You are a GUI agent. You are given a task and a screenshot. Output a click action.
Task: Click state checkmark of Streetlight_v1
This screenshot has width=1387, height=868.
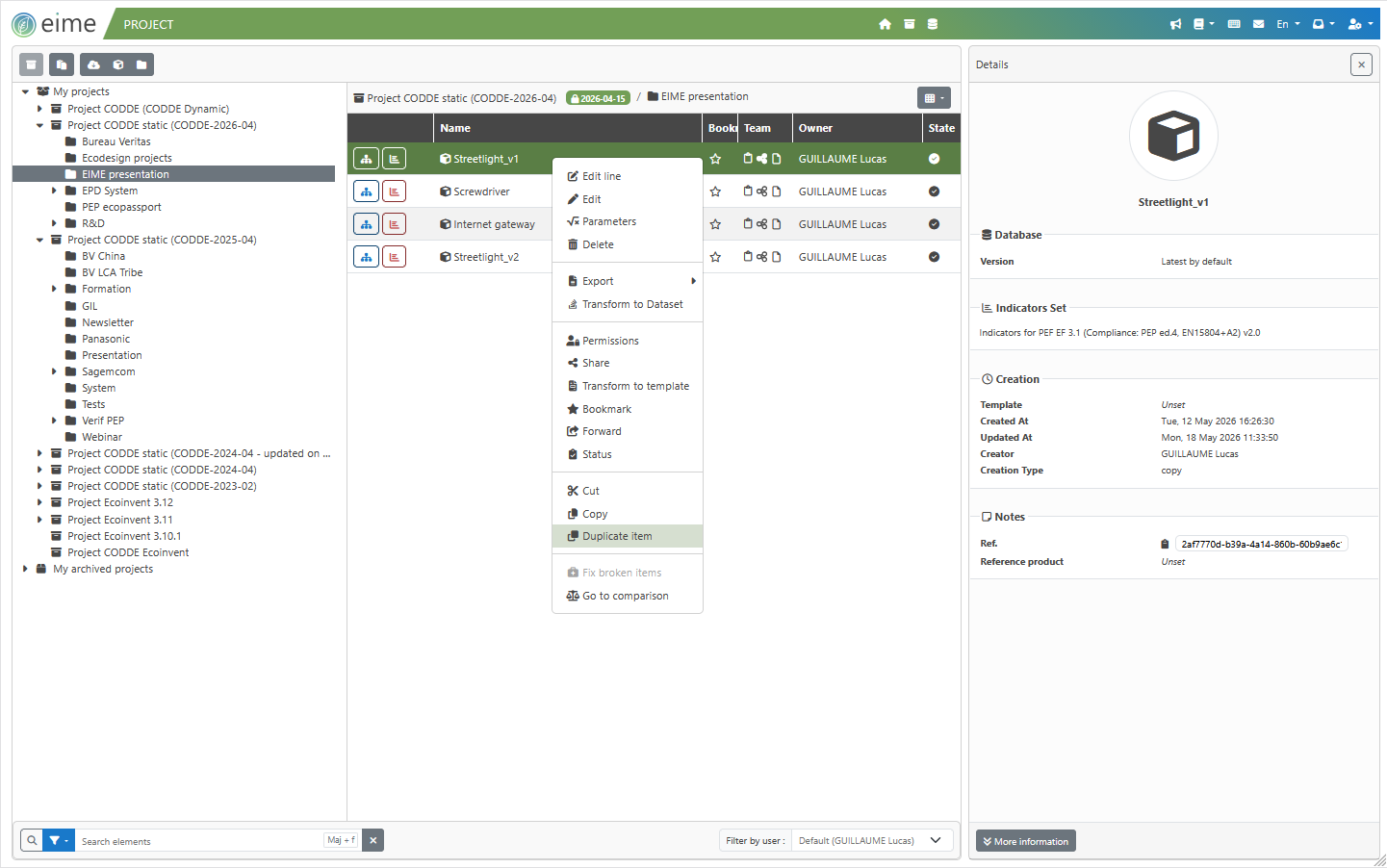click(x=934, y=159)
